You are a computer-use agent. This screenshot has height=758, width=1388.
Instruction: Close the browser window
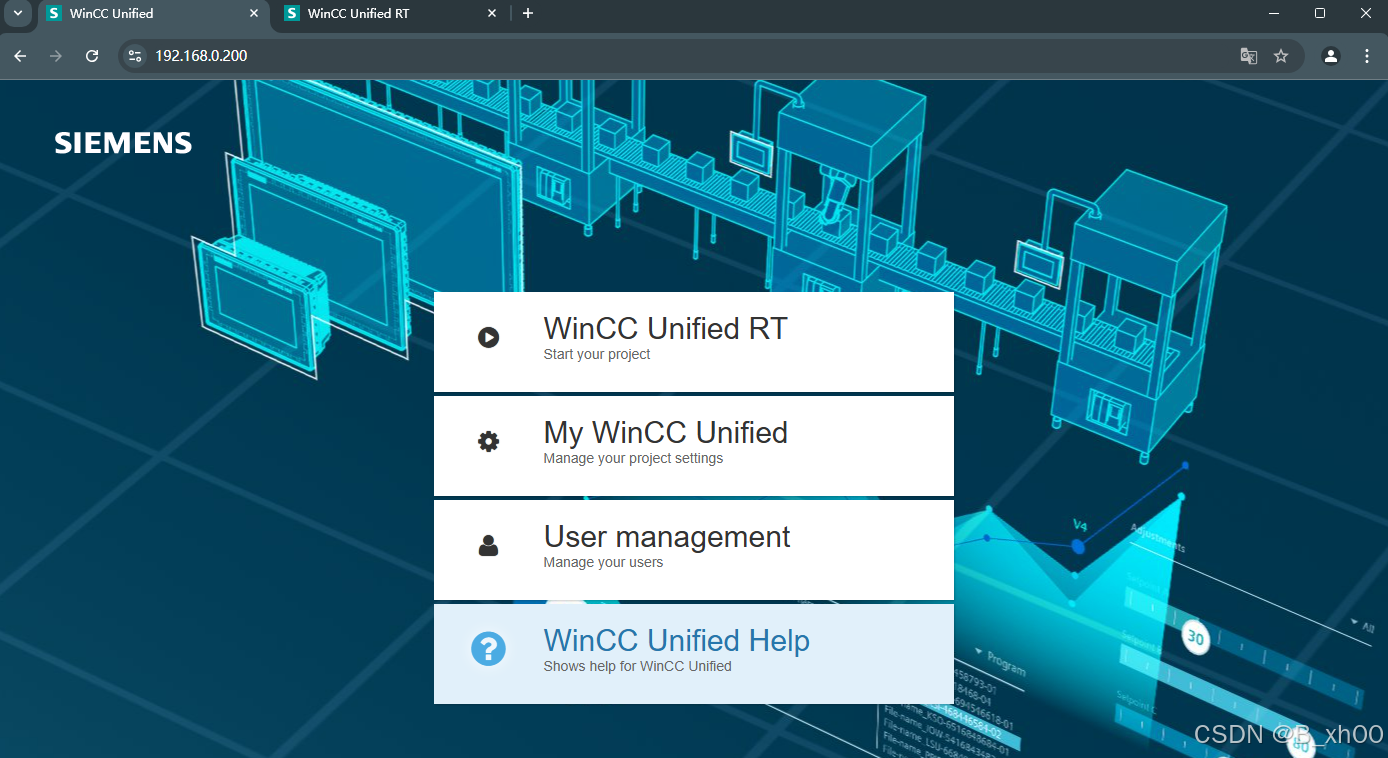(1366, 14)
